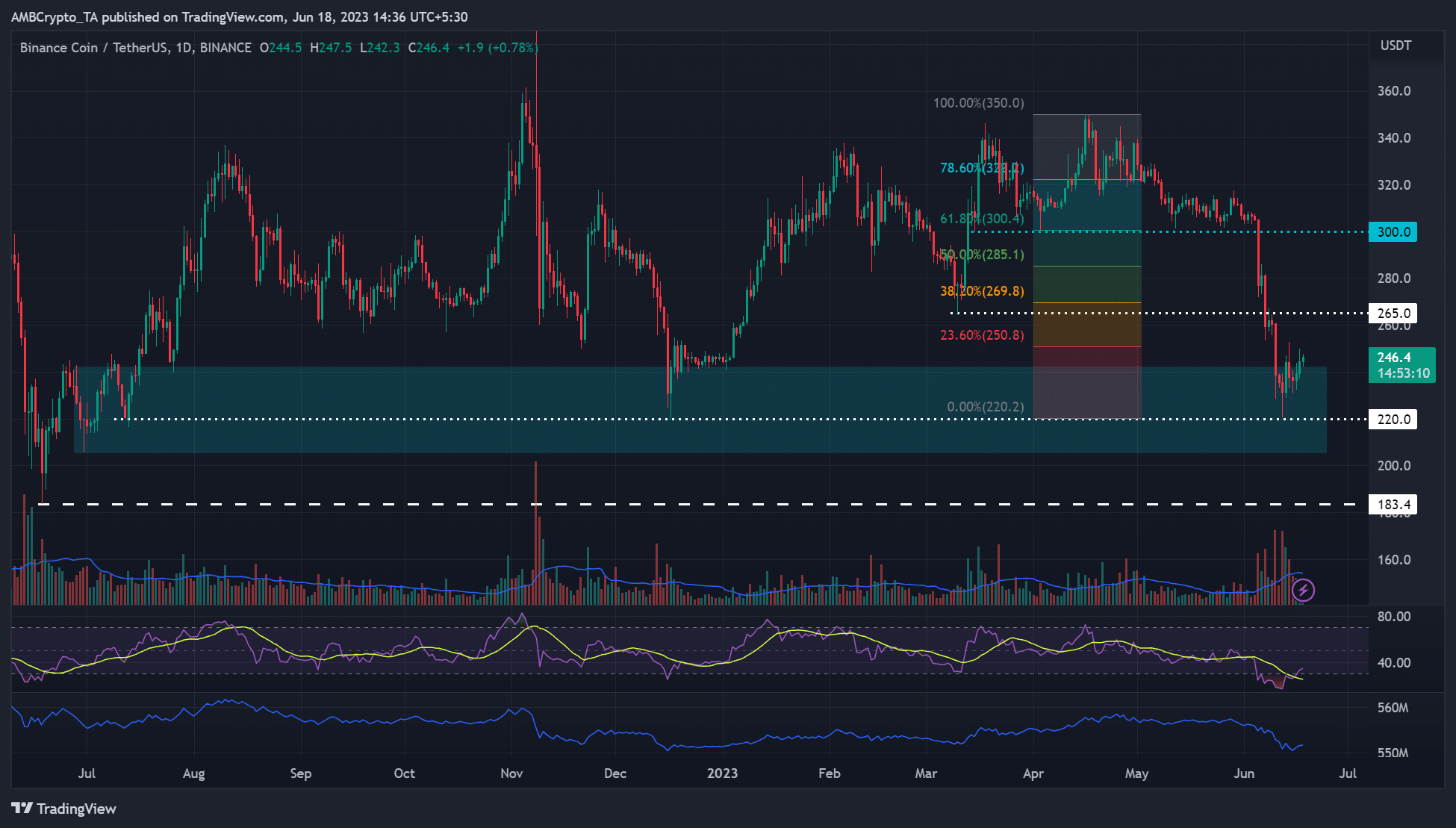The width and height of the screenshot is (1456, 828).
Task: Click the 40.00 RSI axis value
Action: pos(1394,663)
